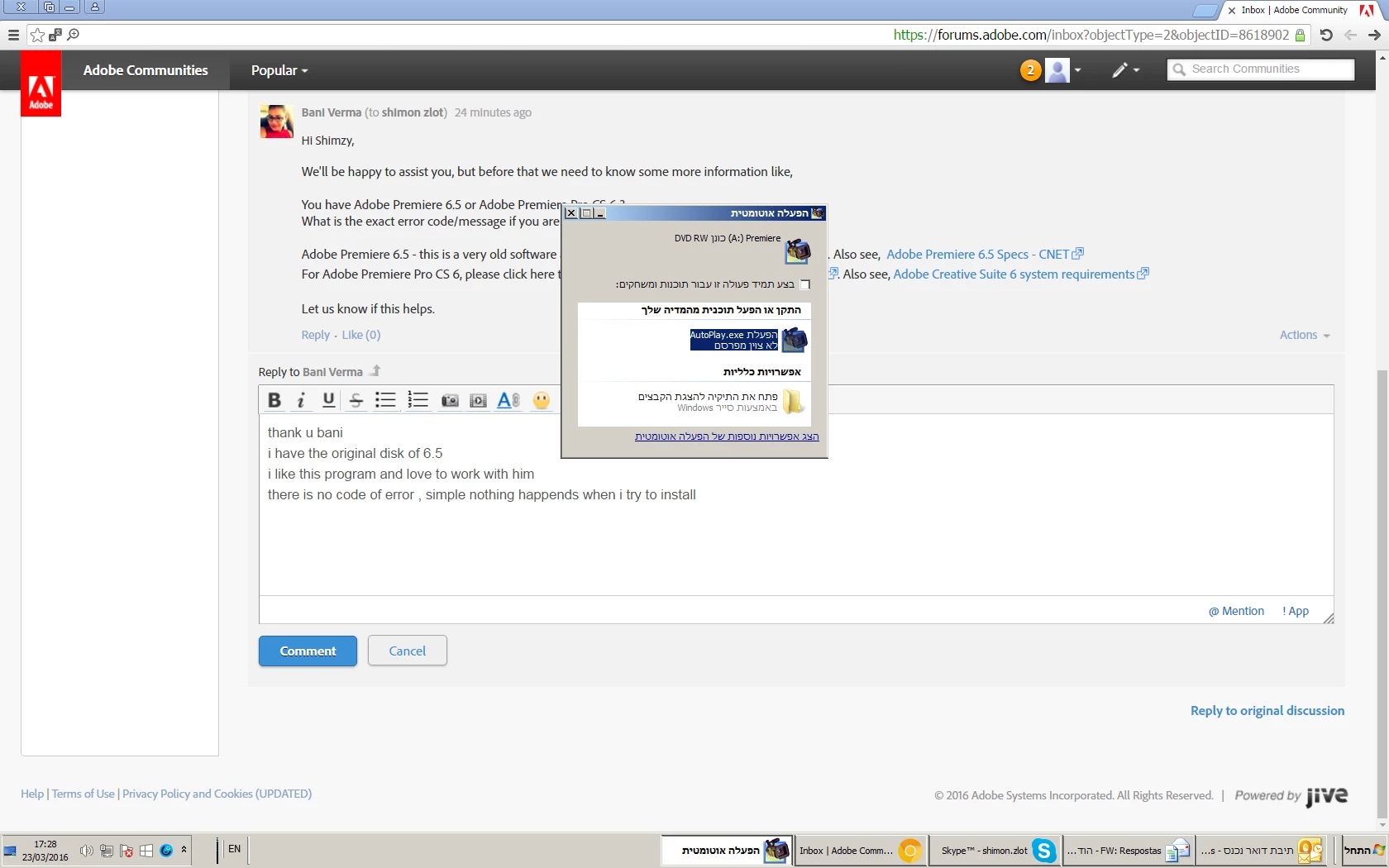Click the browser address bar URL
Screen dimensions: 1389x868
pyautogui.click(x=1091, y=35)
